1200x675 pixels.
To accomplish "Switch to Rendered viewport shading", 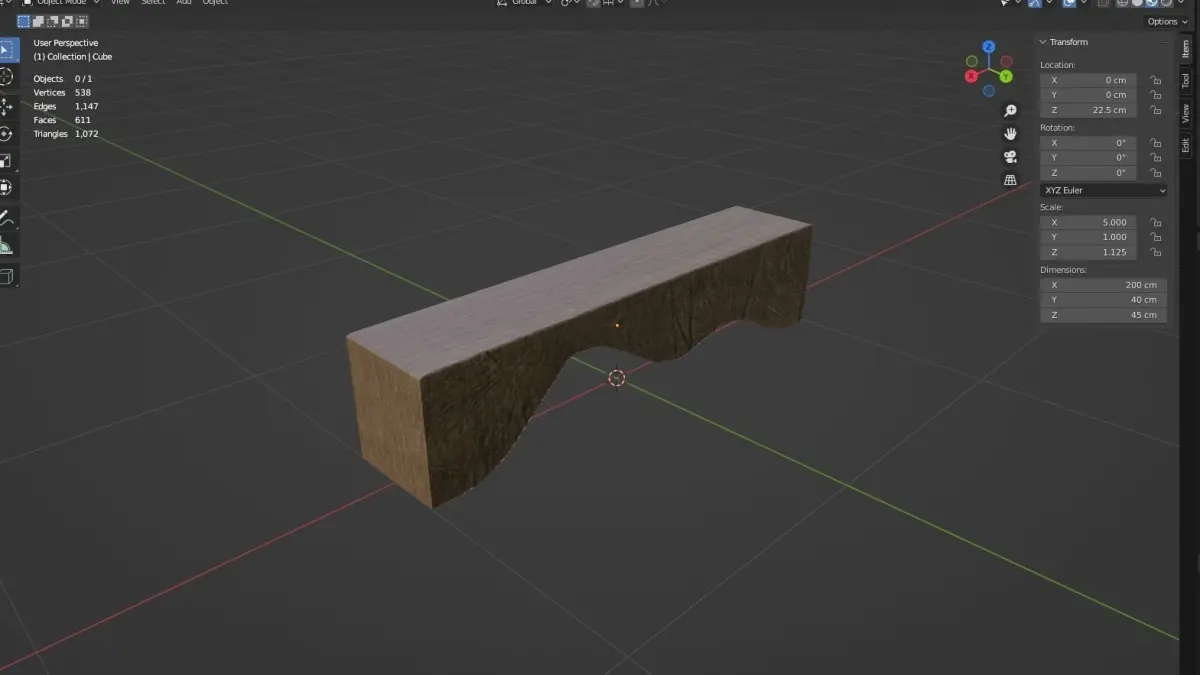I will [1166, 3].
